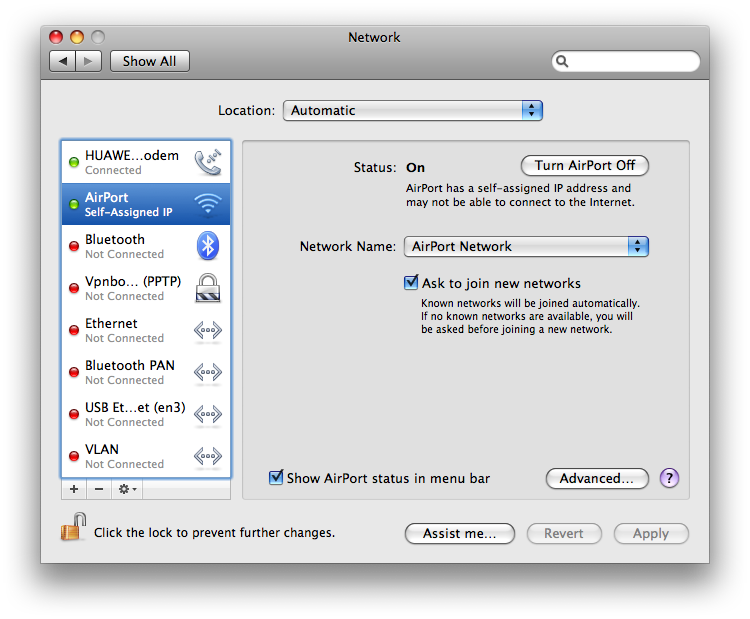Click the red status dot beside USB Et...et (en3)
Image resolution: width=750 pixels, height=619 pixels.
pyautogui.click(x=74, y=414)
